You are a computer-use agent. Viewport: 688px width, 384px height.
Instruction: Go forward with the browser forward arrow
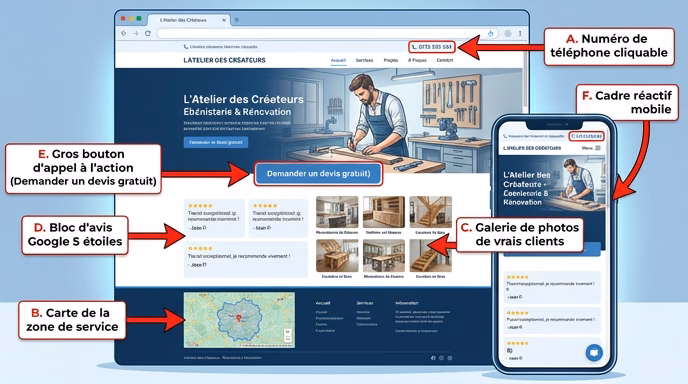click(x=136, y=33)
